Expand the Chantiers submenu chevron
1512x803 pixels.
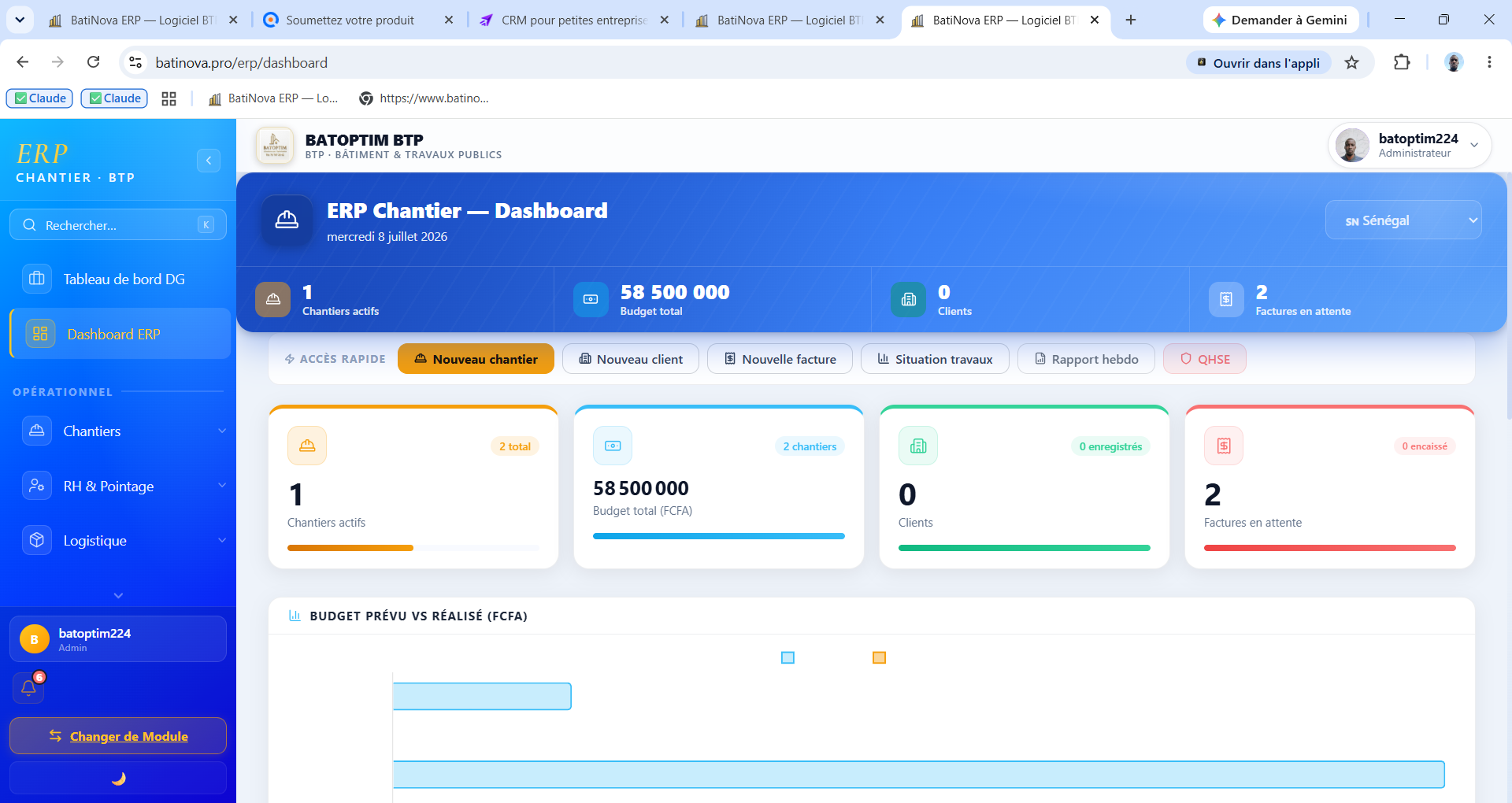[x=222, y=431]
